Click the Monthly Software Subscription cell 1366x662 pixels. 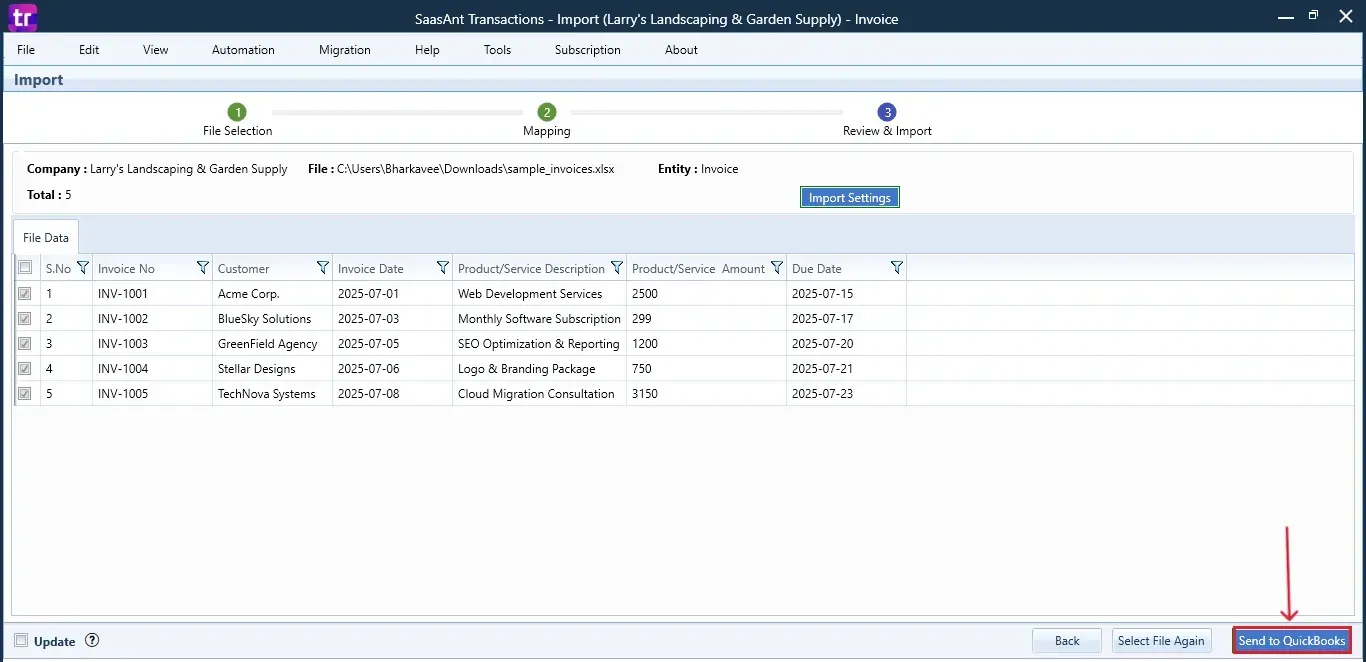pyautogui.click(x=540, y=319)
